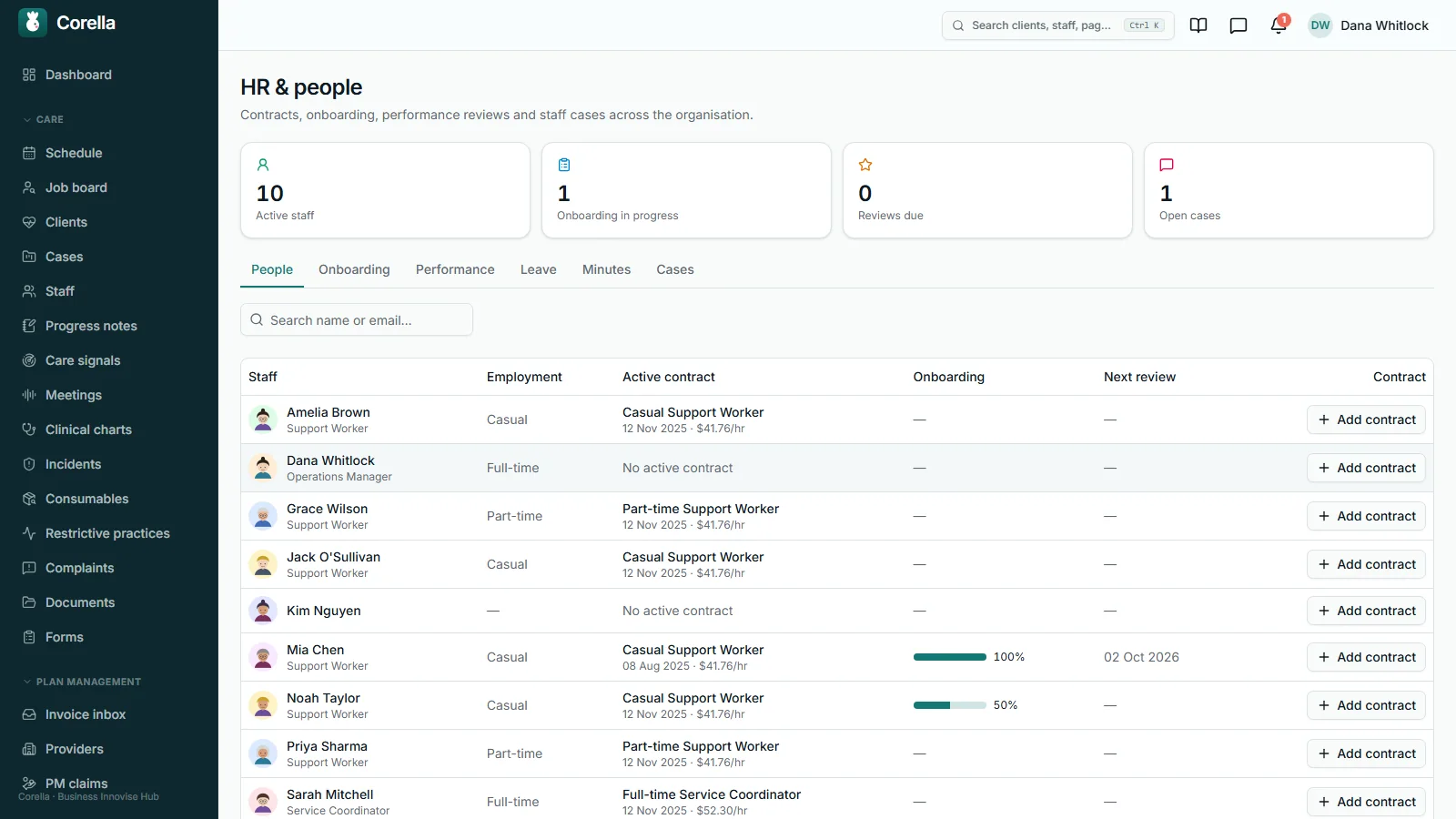
Task: Collapse the CARE sidebar section
Action: [43, 119]
